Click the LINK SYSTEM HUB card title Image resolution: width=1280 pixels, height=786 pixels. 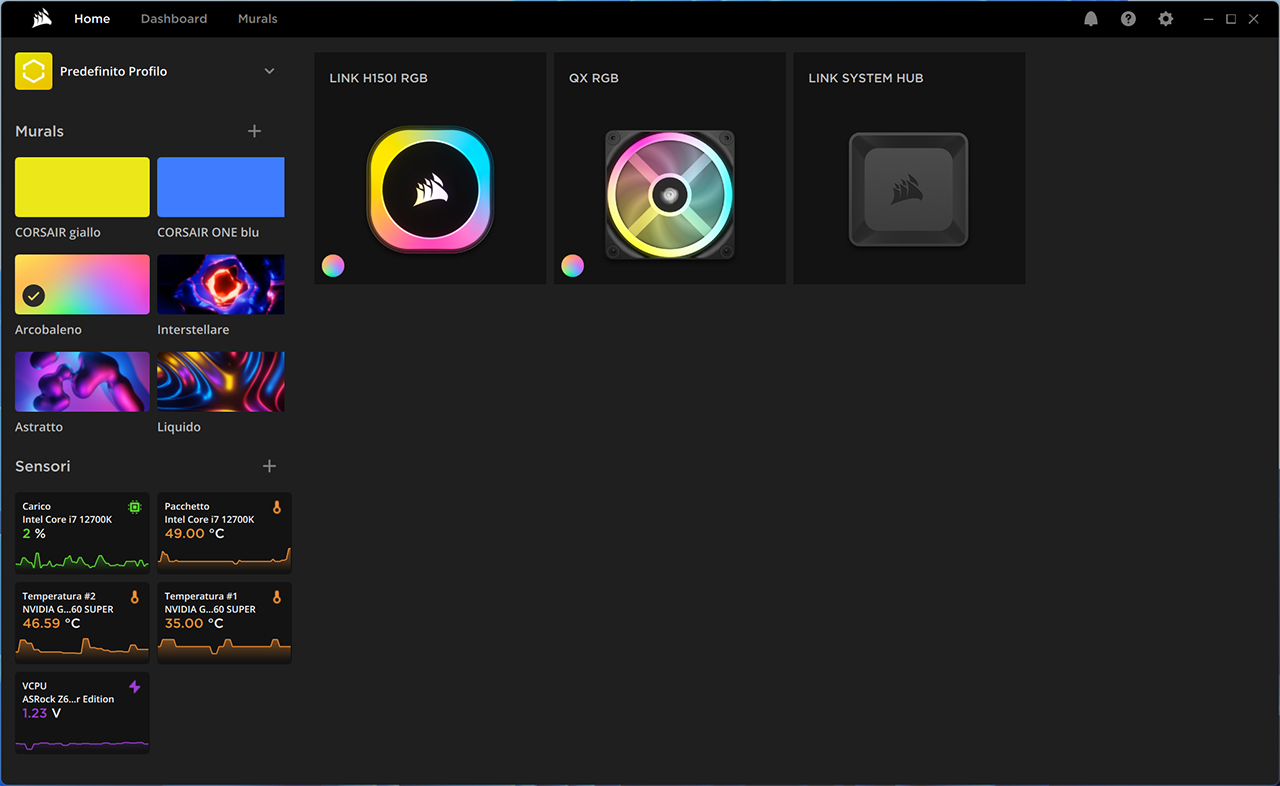(866, 78)
